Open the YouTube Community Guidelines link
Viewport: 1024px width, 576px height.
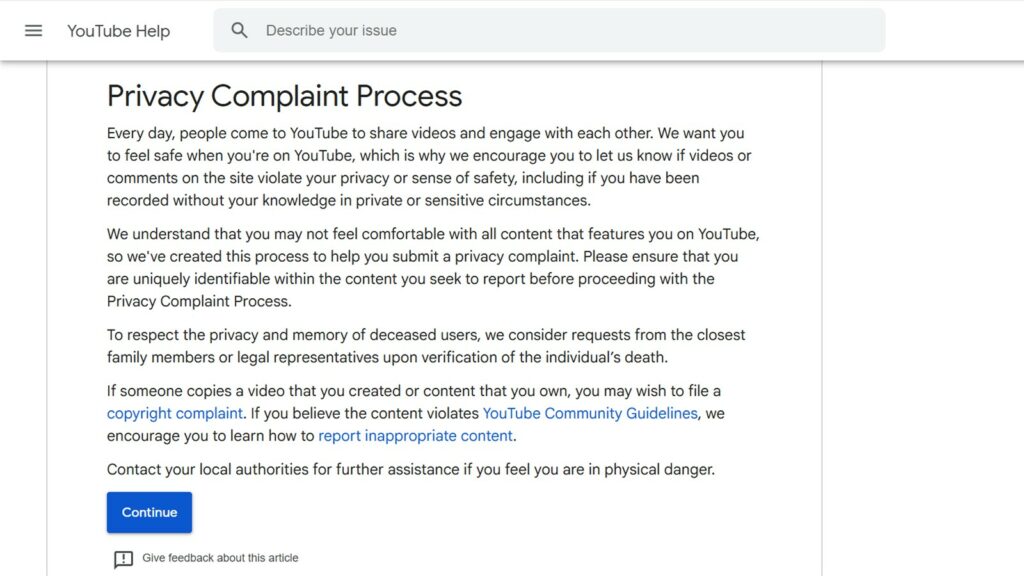tap(590, 413)
